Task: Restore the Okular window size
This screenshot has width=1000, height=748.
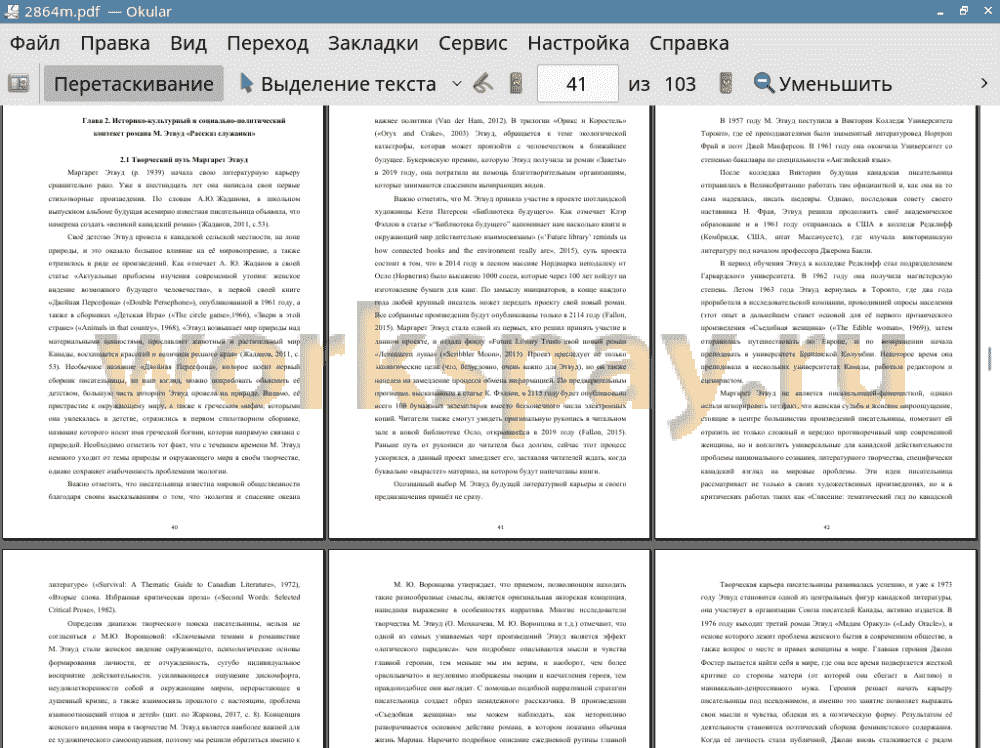Action: [964, 11]
